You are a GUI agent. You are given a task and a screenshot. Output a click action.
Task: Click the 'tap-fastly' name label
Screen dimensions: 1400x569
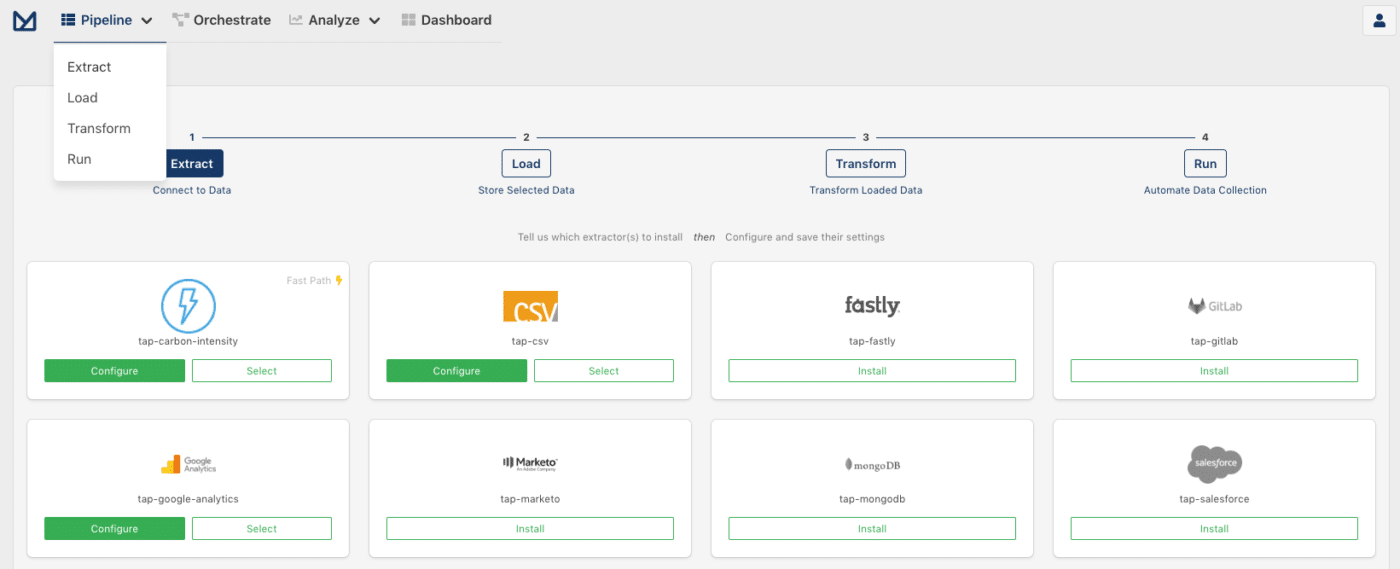click(872, 341)
